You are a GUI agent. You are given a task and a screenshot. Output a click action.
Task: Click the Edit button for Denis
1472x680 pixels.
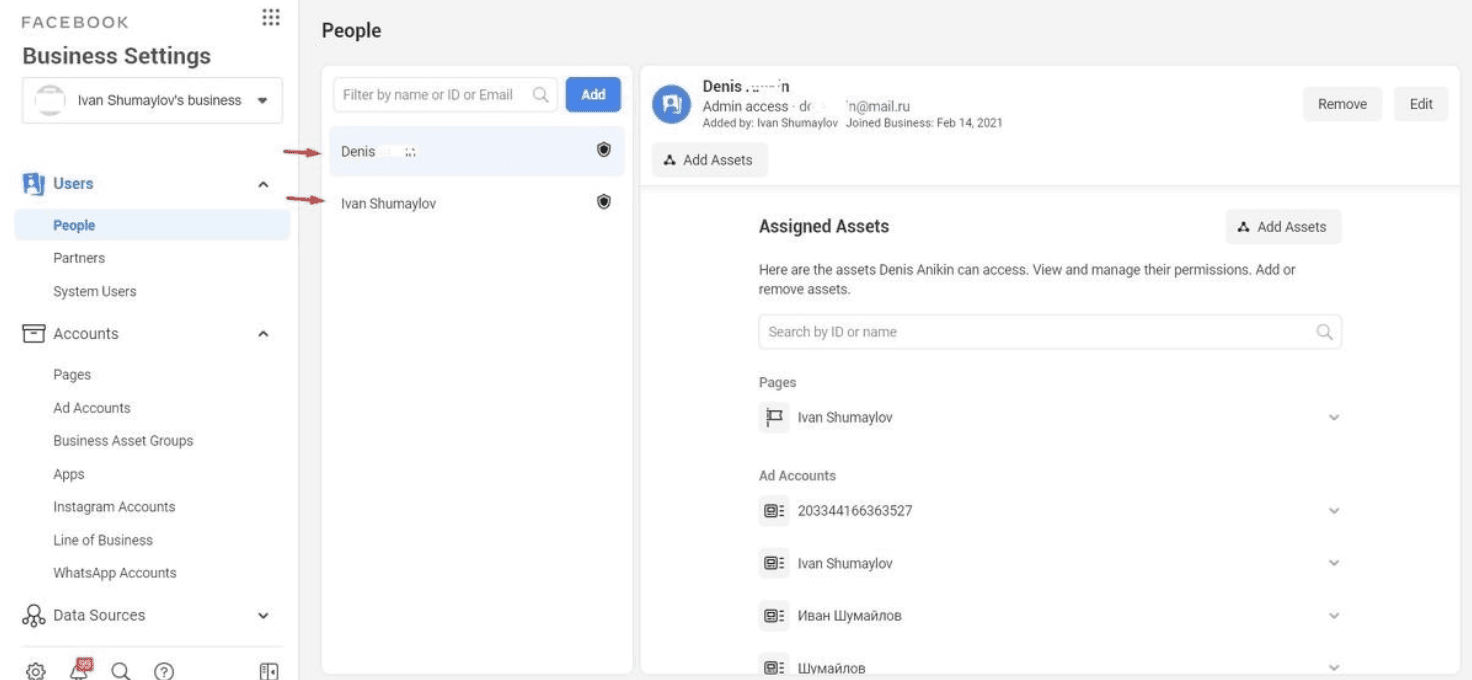[x=1421, y=104]
